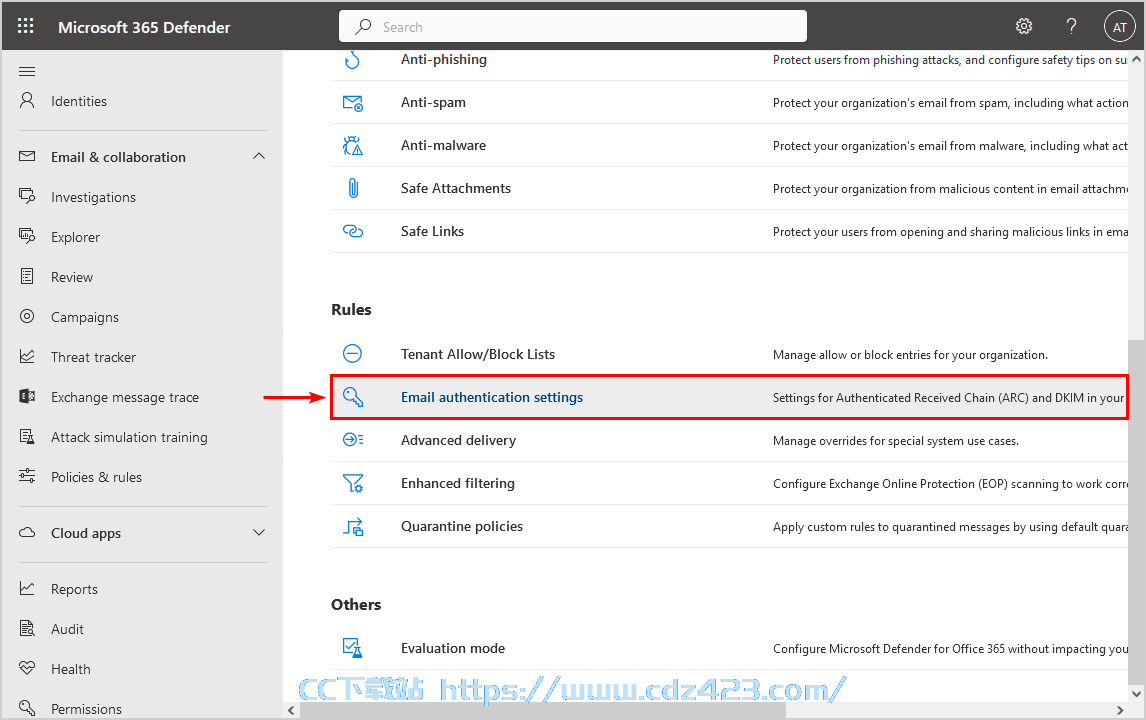The image size is (1146, 720).
Task: Collapse the navigation hamburger menu
Action: click(27, 71)
